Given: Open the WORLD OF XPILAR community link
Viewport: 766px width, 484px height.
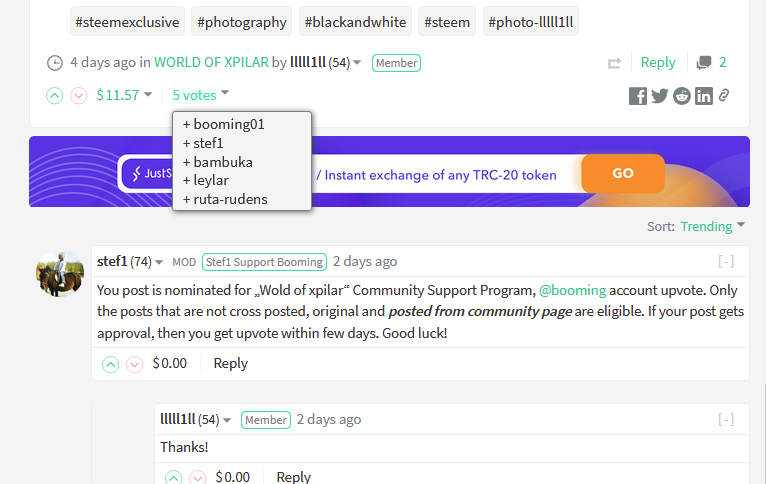Looking at the screenshot, I should (x=211, y=63).
